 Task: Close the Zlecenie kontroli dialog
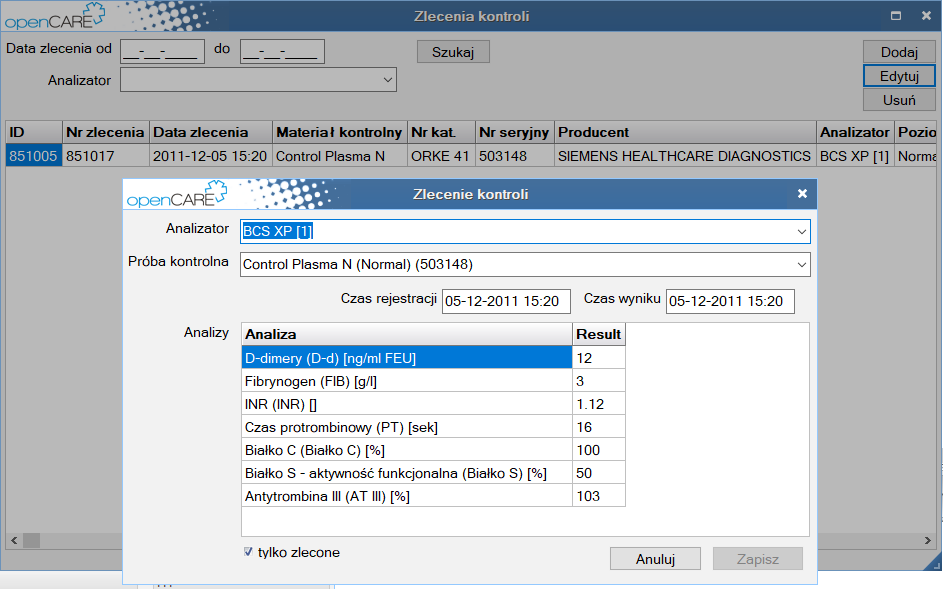(802, 194)
